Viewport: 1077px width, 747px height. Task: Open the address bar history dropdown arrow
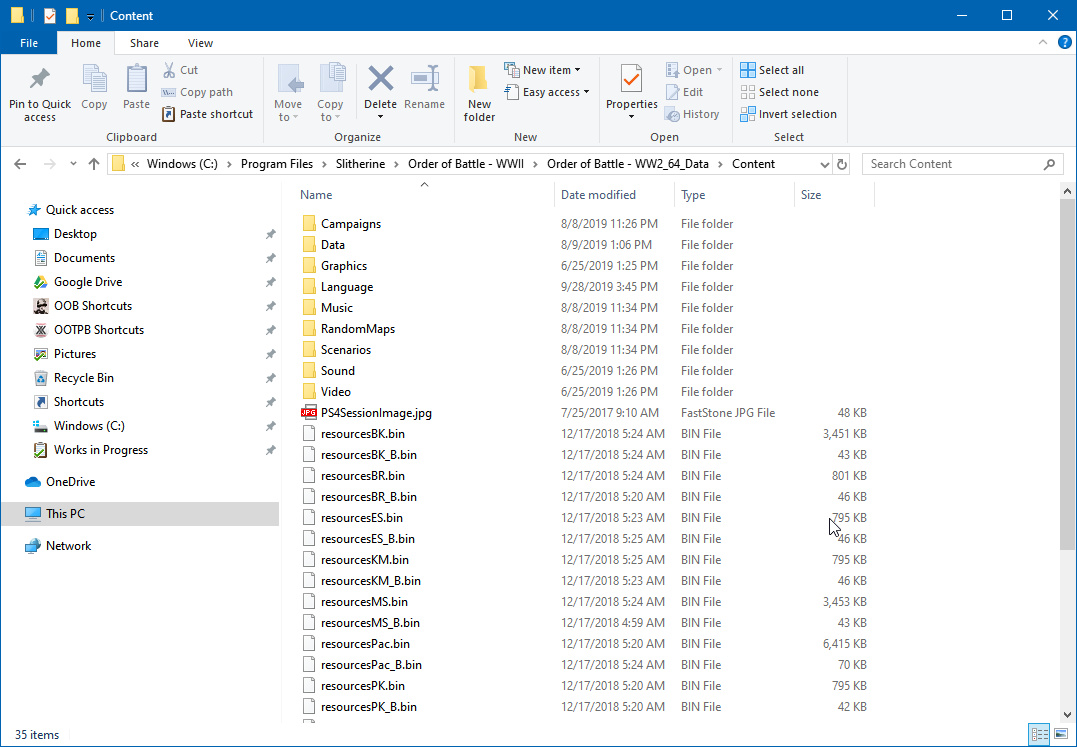coord(824,164)
